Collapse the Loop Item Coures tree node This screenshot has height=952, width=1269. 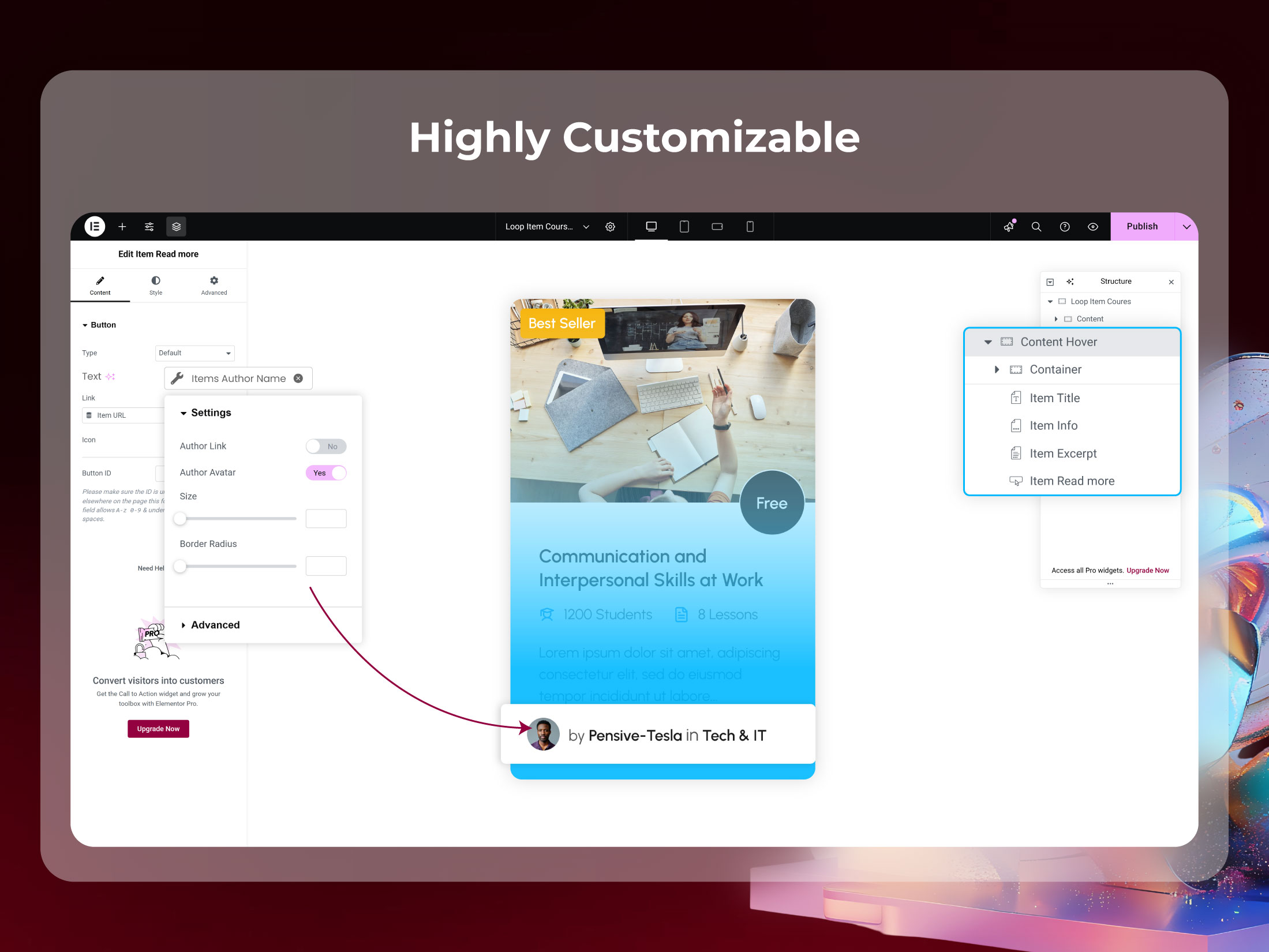pyautogui.click(x=1050, y=302)
